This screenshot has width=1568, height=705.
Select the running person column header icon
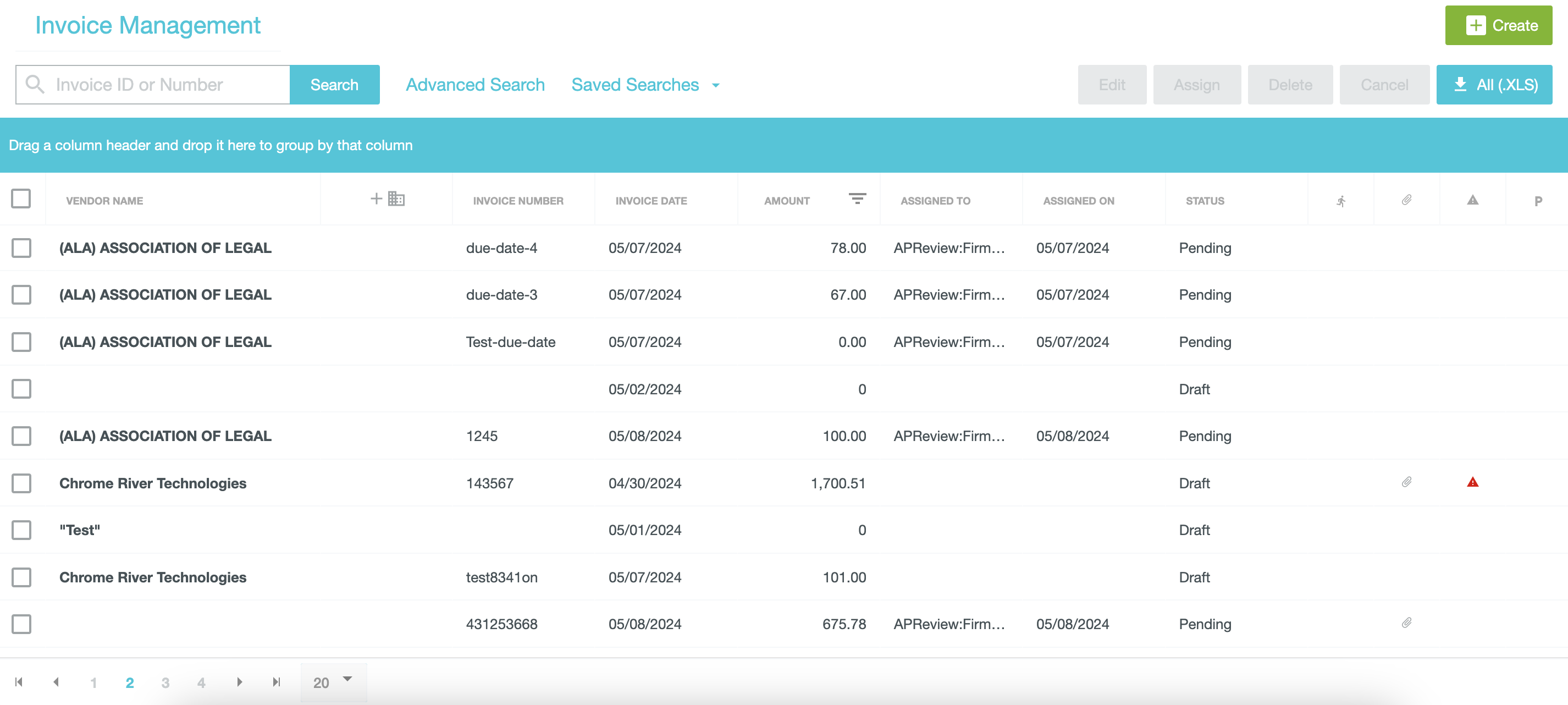(1341, 200)
